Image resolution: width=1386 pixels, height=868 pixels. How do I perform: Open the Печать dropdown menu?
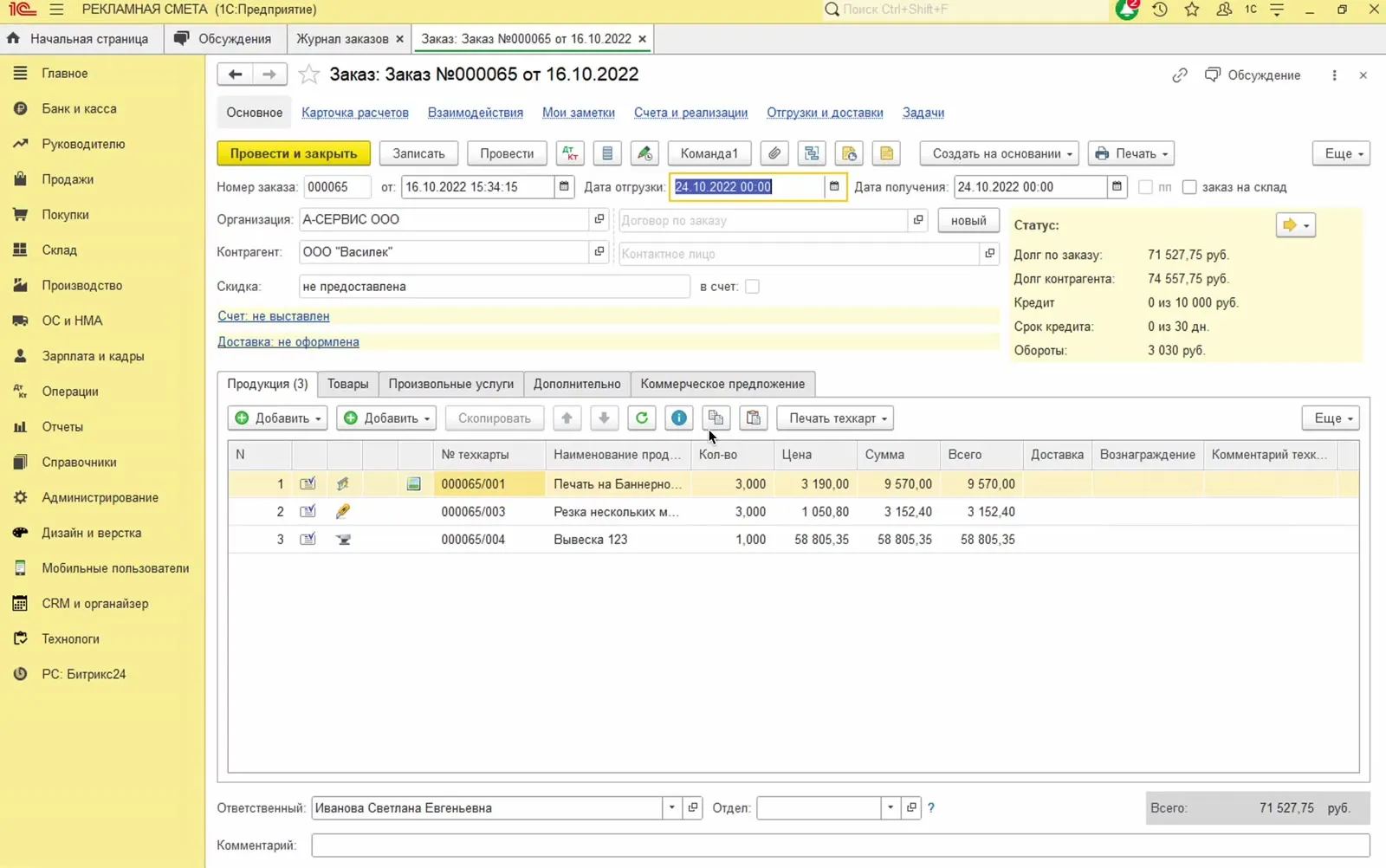(1130, 153)
